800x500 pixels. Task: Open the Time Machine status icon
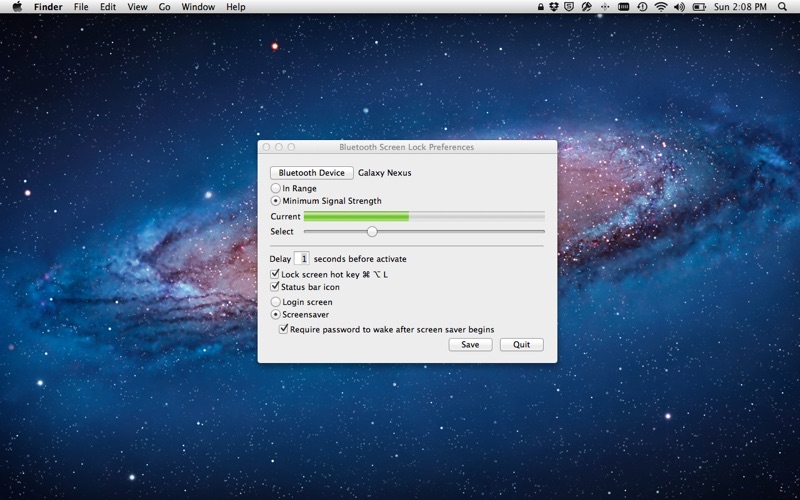(642, 7)
